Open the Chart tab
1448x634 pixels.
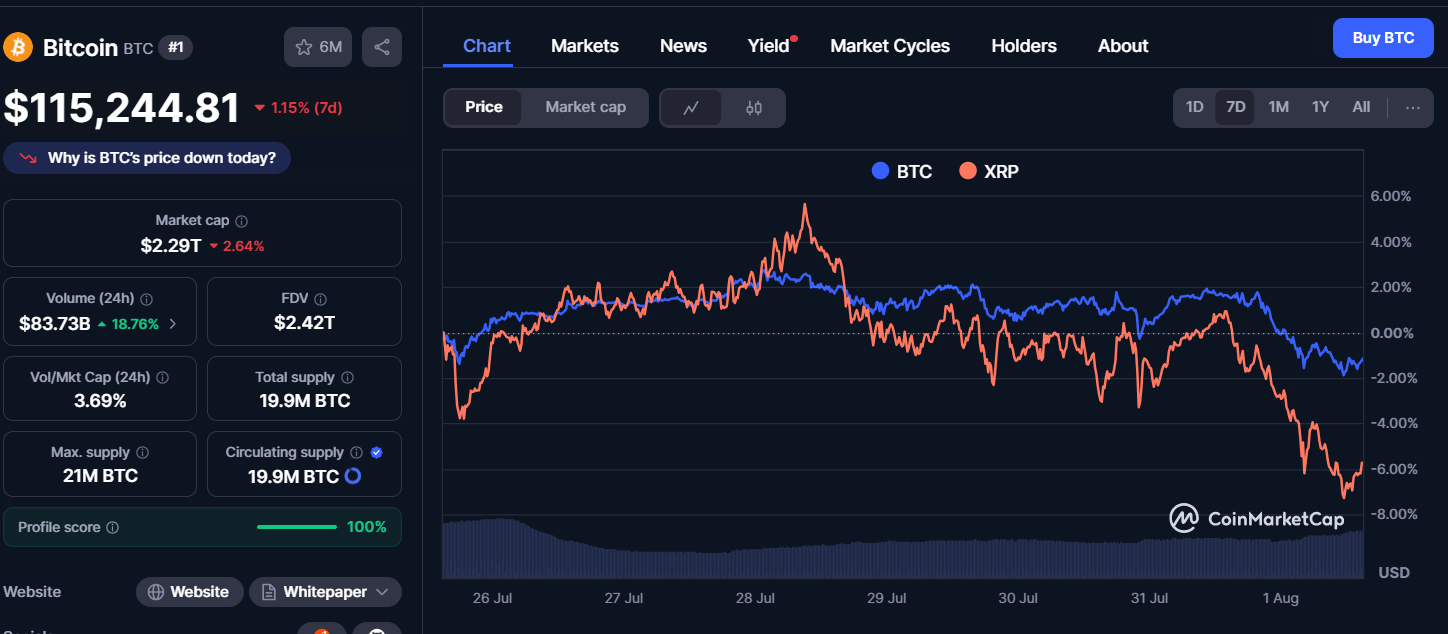[487, 46]
